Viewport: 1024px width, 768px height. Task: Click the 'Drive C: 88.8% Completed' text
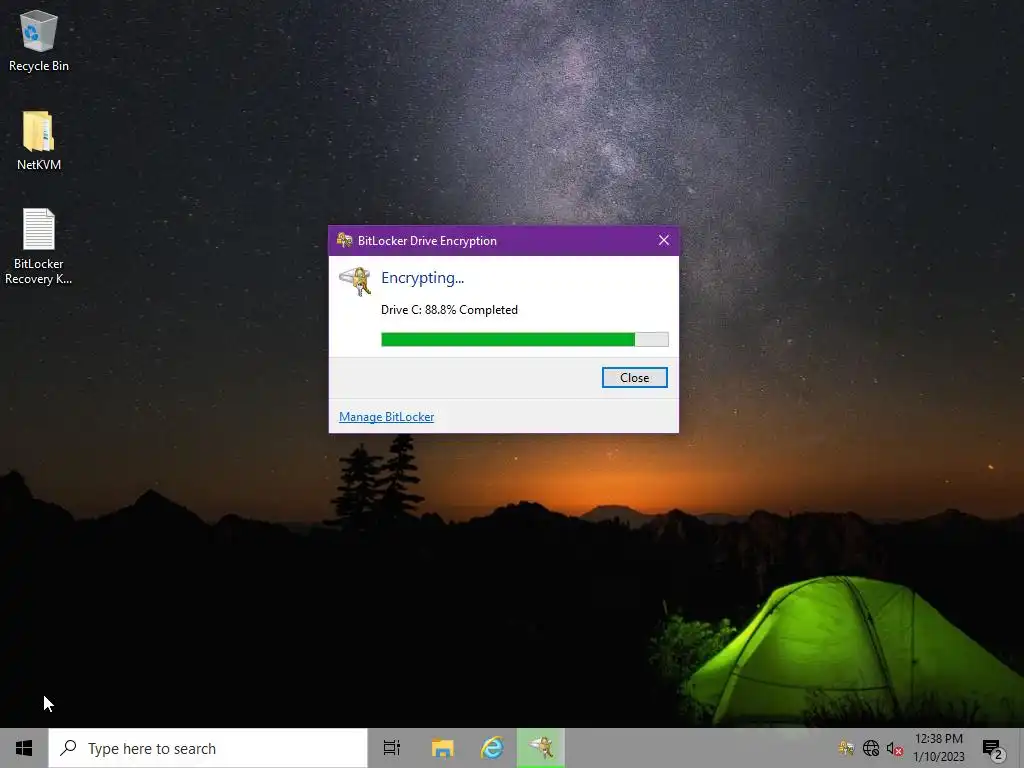449,310
